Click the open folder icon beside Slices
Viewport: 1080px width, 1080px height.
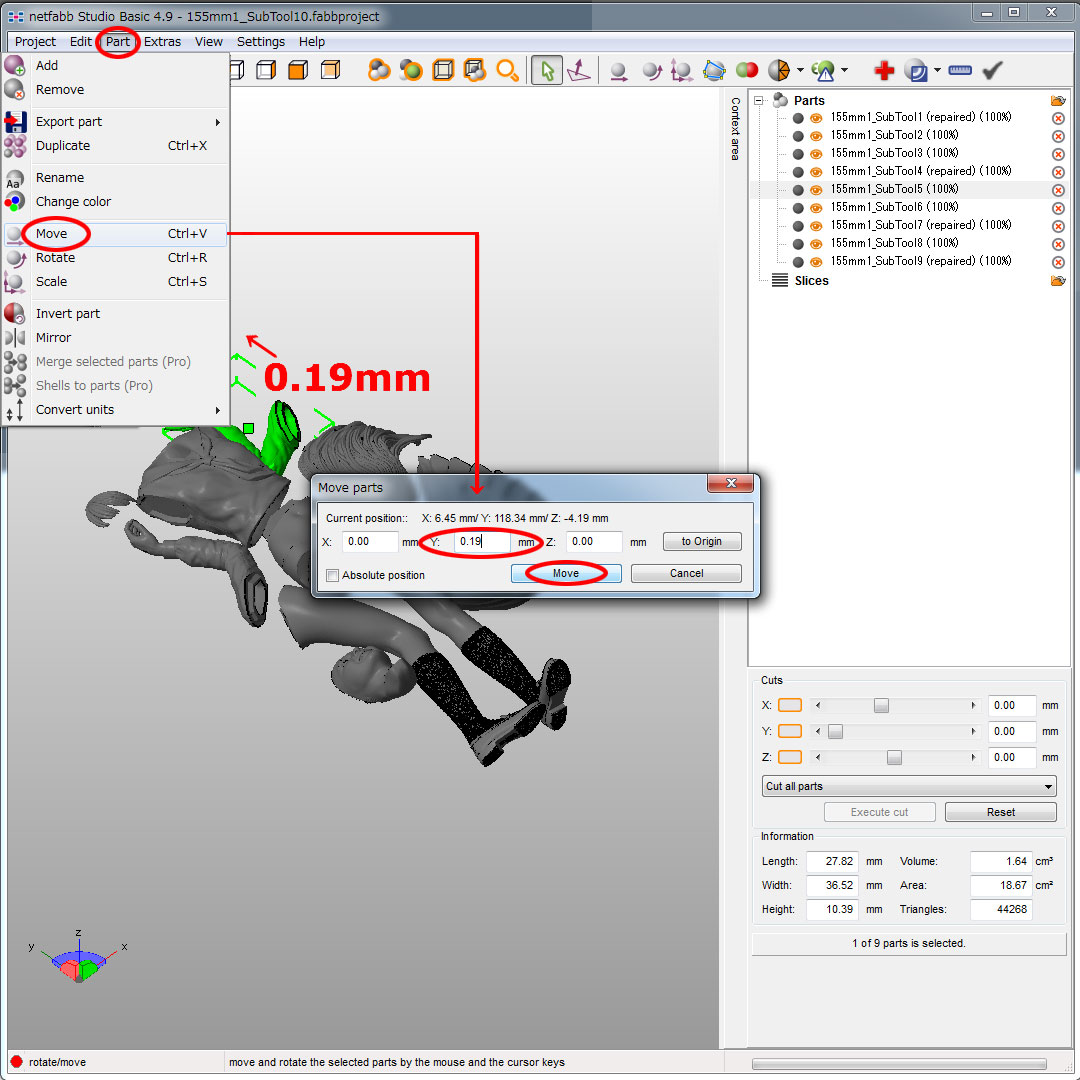tap(1058, 280)
